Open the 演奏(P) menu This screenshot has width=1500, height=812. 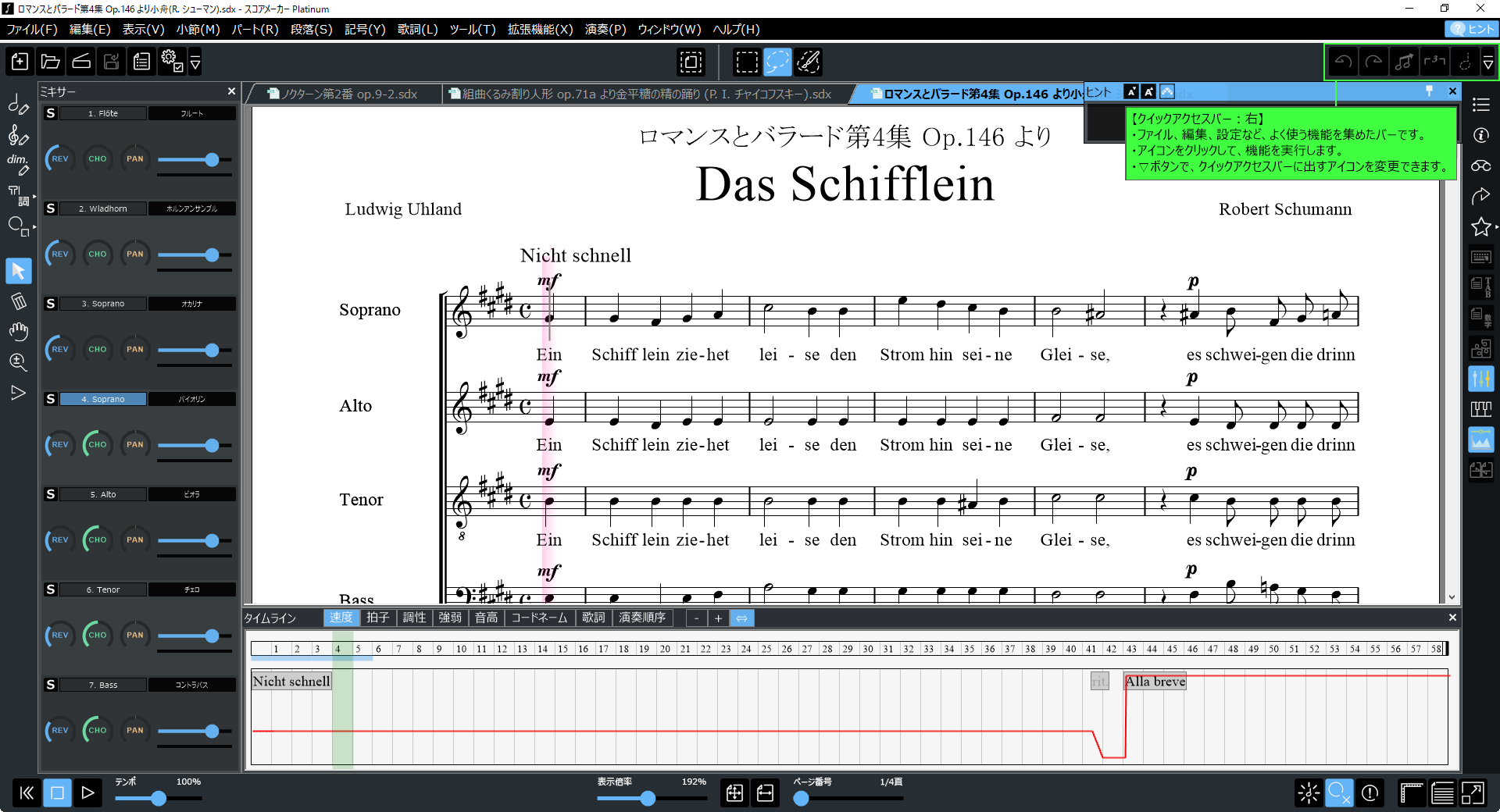pos(605,29)
